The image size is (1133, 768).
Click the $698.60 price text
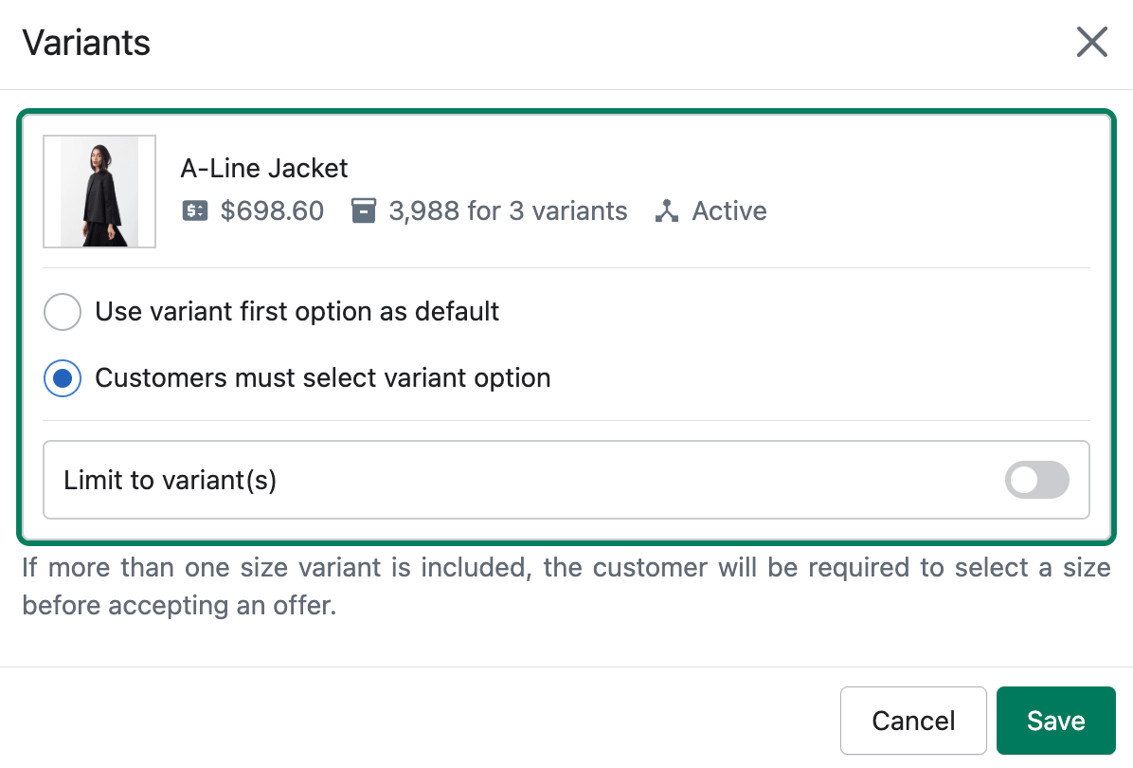click(272, 211)
